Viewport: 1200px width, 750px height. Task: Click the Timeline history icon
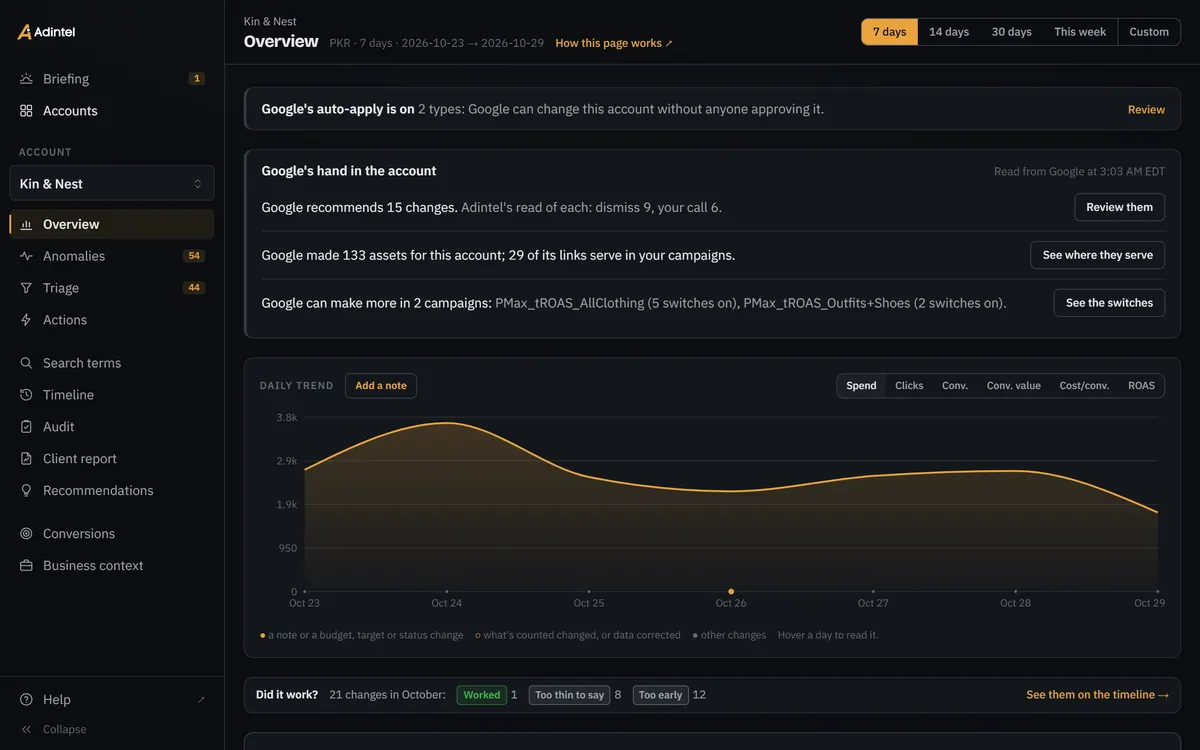26,395
